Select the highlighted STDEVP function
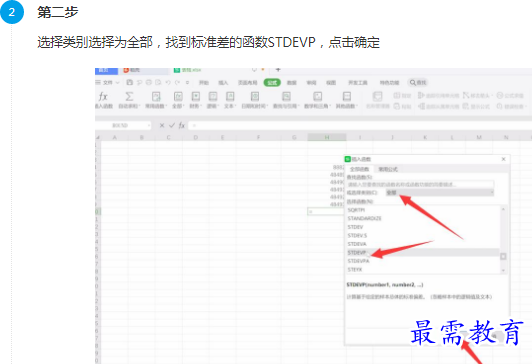Screen dimensions: 532x364 point(423,252)
